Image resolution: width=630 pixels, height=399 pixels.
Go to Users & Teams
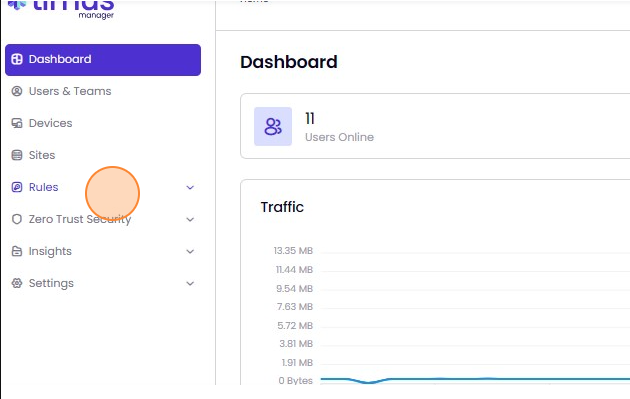pos(70,91)
